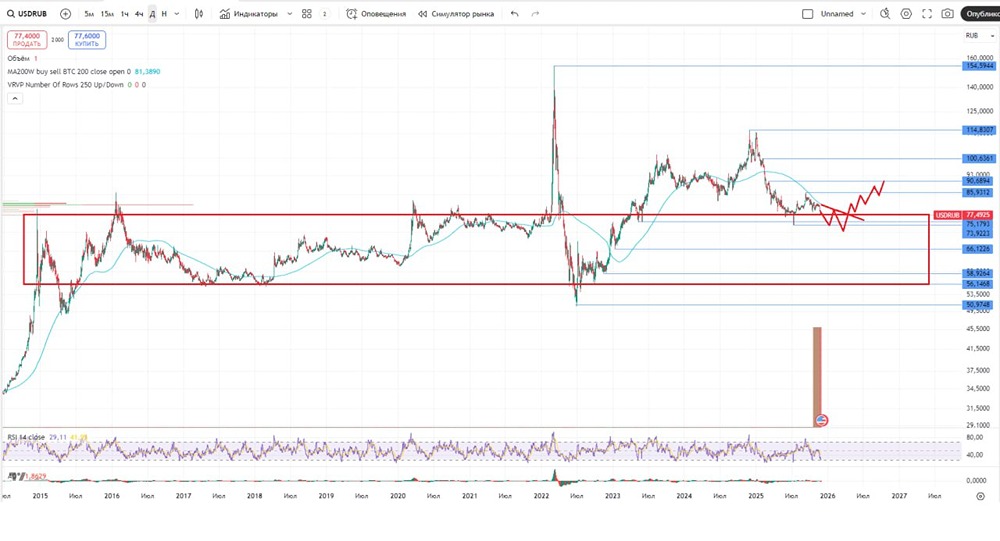This screenshot has width=1000, height=541.
Task: Click the Опубликовать publish button
Action: point(981,13)
